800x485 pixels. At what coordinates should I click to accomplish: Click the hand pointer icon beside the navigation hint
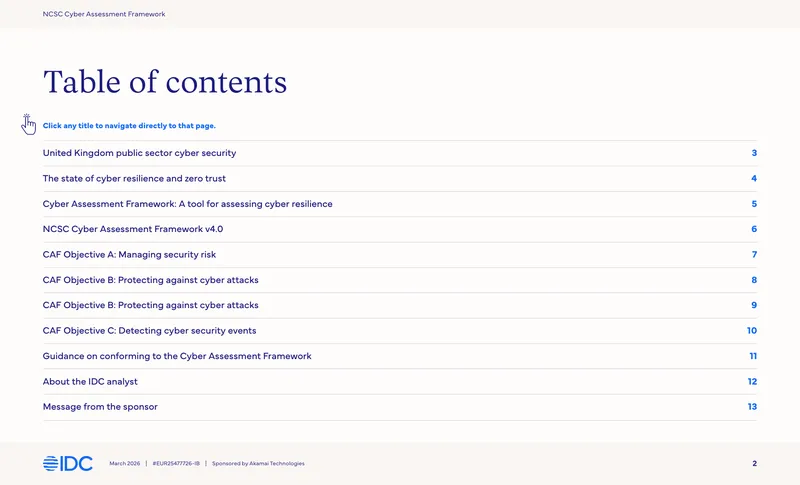pyautogui.click(x=28, y=124)
